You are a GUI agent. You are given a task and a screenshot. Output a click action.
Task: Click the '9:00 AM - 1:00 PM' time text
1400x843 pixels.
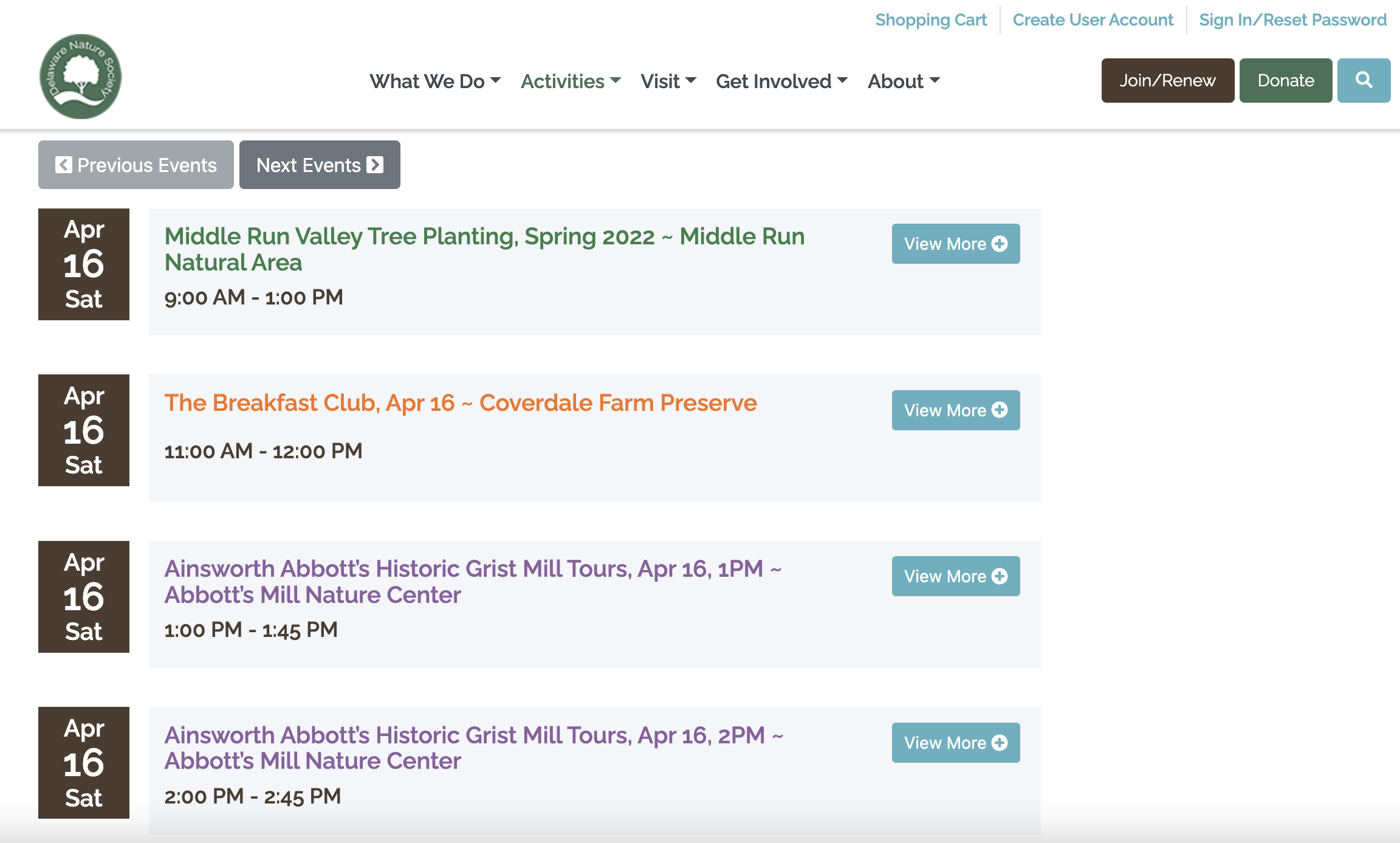click(253, 297)
